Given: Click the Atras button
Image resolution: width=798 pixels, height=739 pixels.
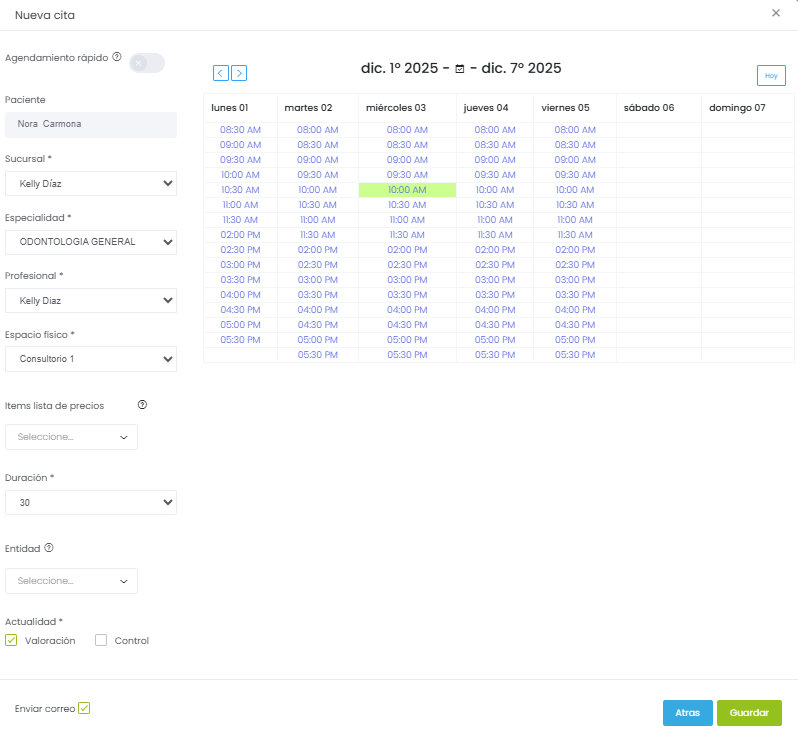Looking at the screenshot, I should [687, 713].
